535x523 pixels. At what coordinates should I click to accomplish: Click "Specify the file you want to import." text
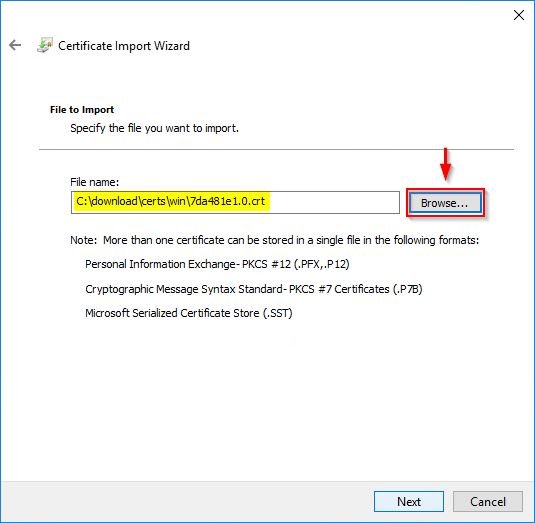pos(154,128)
